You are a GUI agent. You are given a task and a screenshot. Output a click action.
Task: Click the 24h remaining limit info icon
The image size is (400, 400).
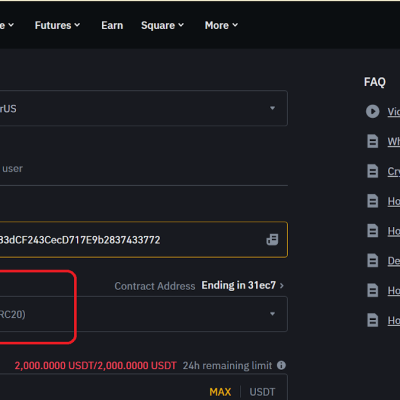(x=281, y=365)
